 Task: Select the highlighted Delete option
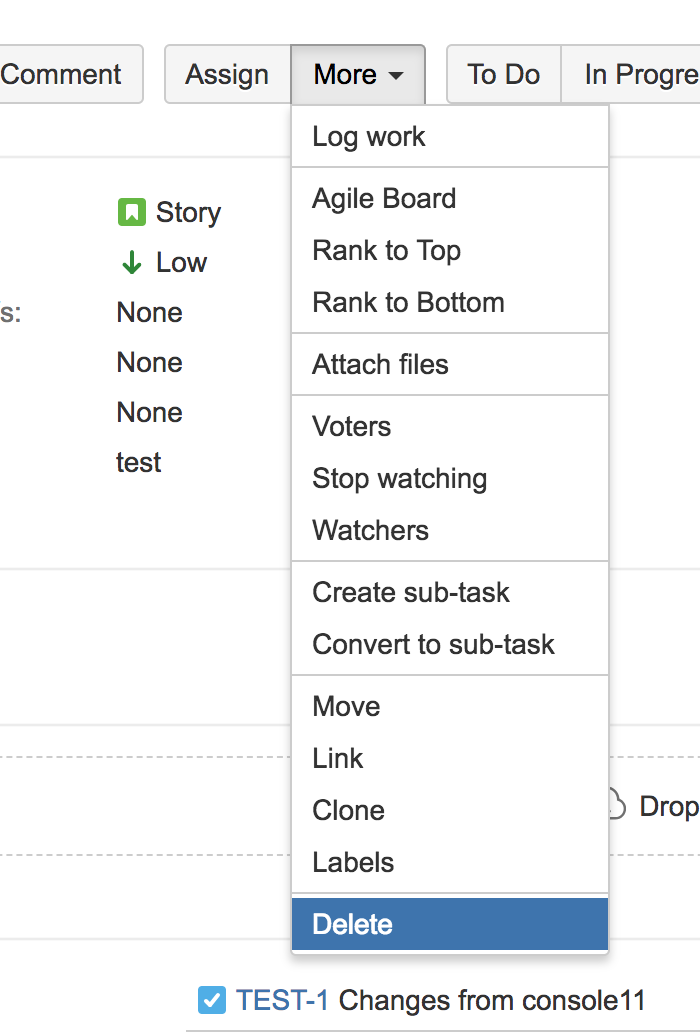click(352, 925)
